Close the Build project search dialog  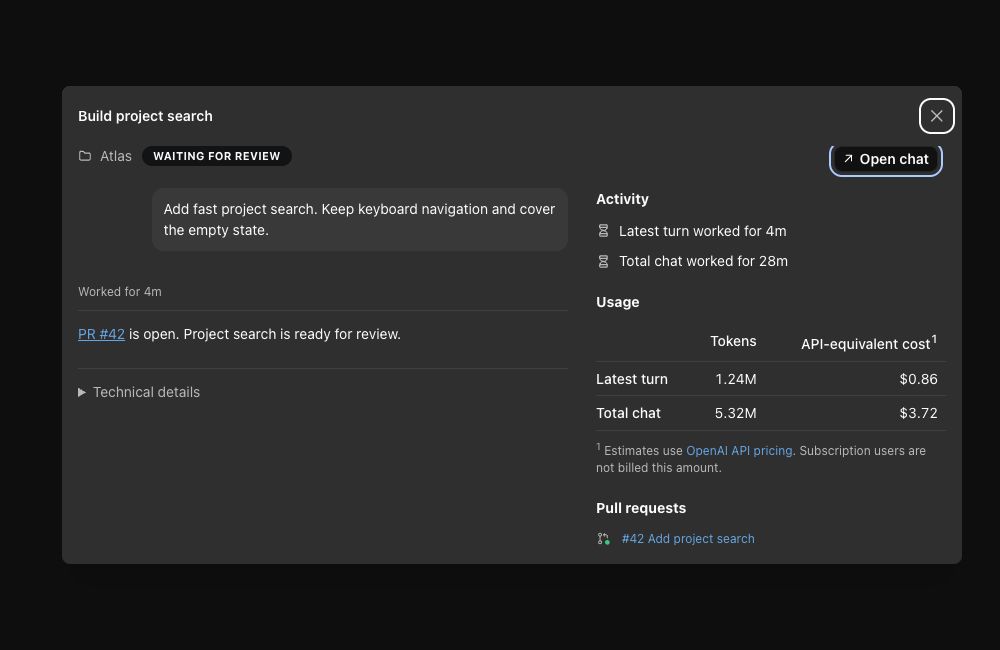click(x=936, y=116)
